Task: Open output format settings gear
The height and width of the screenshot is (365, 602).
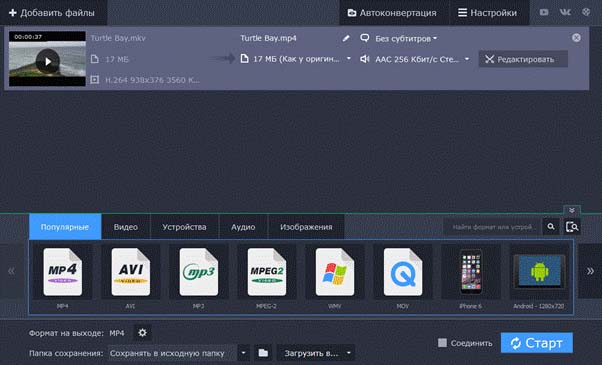Action: point(142,333)
